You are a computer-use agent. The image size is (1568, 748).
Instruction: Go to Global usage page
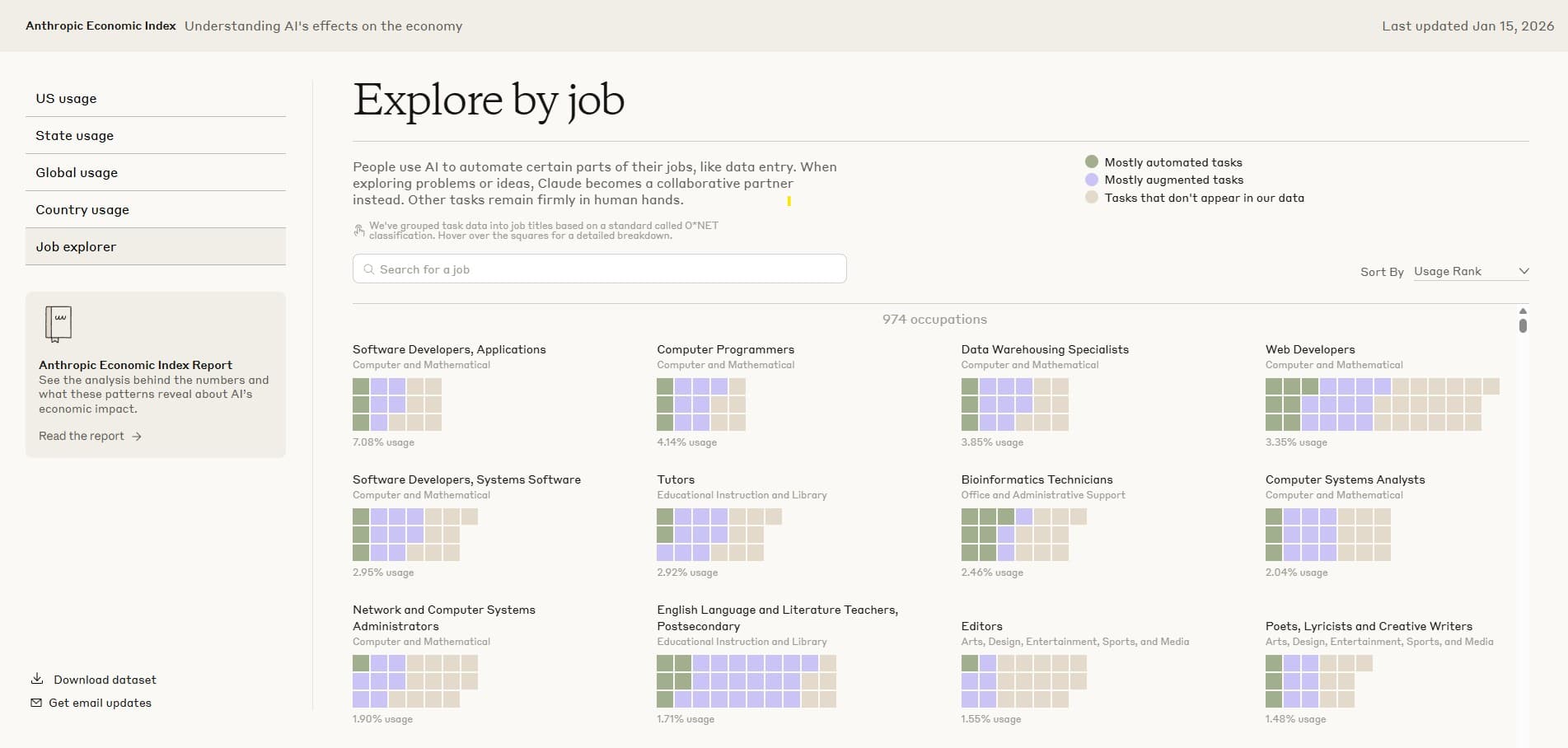tap(156, 172)
